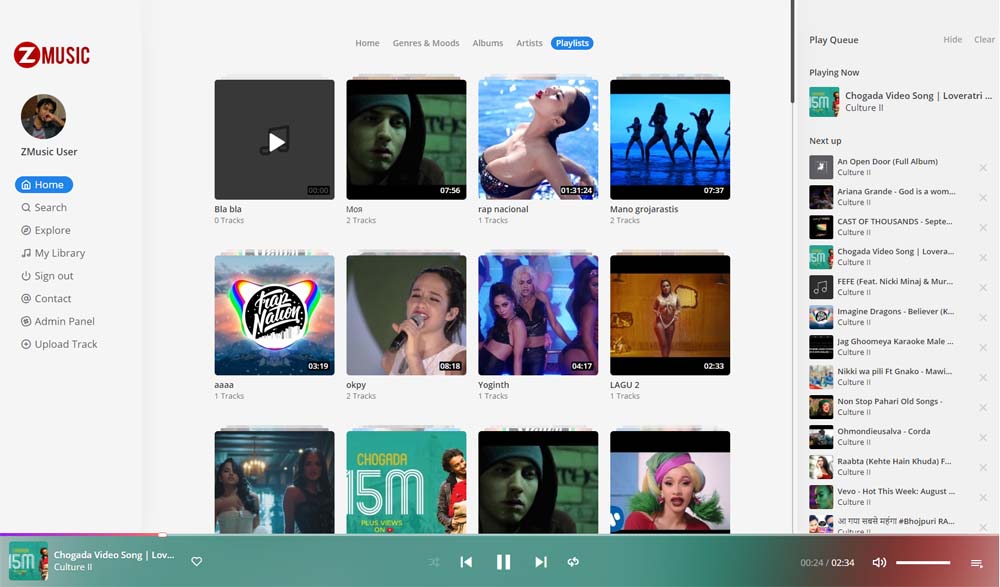The height and width of the screenshot is (587, 1000).
Task: Click the ZMusic logo
Action: pos(52,55)
